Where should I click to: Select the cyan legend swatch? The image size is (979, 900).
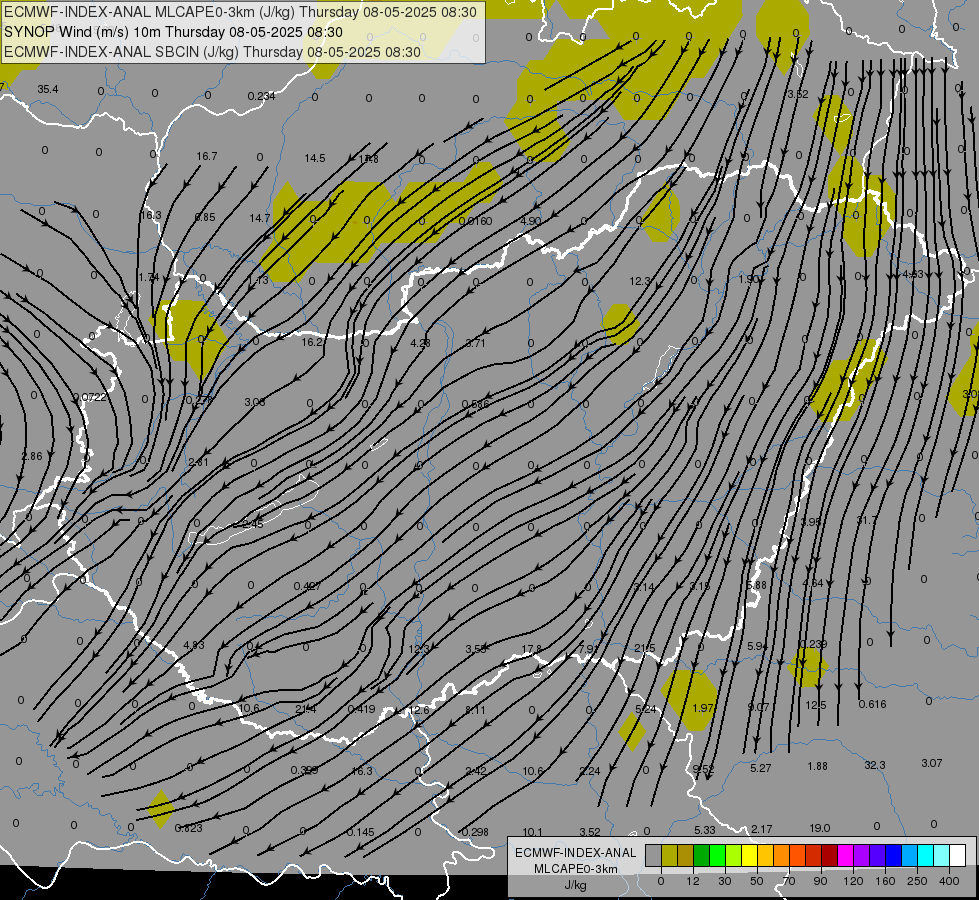click(x=925, y=855)
